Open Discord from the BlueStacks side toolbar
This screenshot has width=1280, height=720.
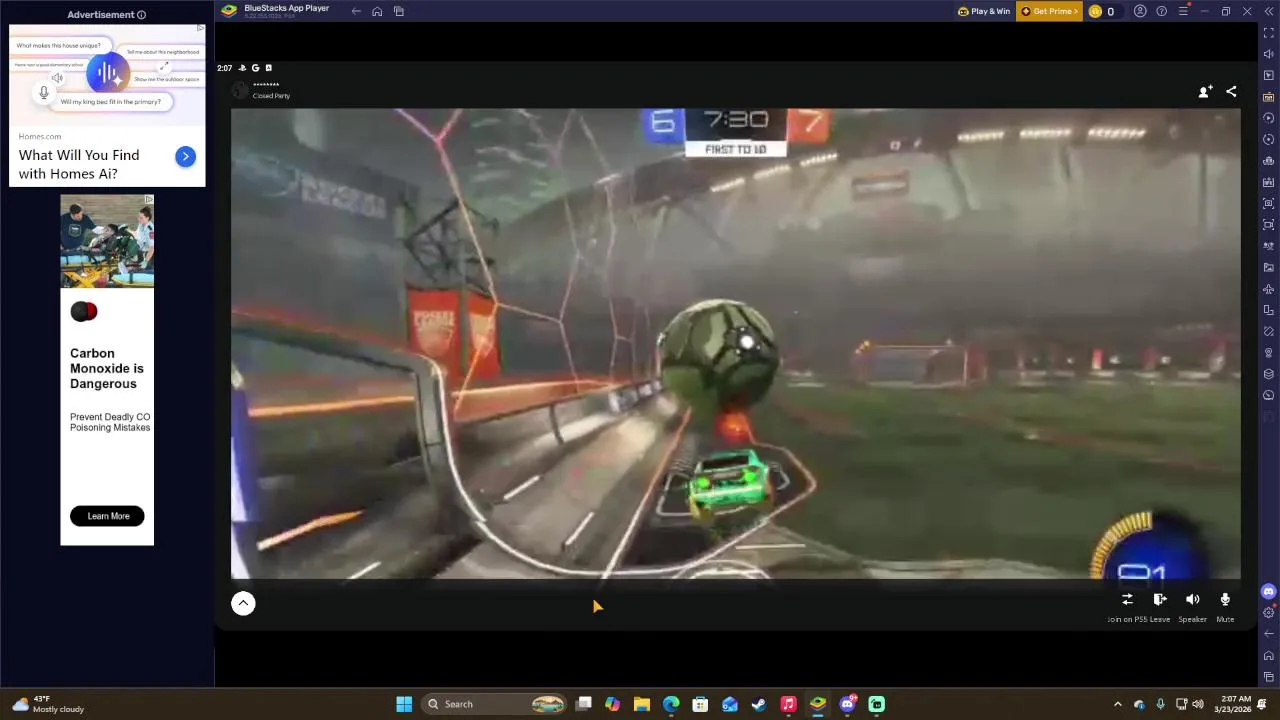[x=1269, y=591]
